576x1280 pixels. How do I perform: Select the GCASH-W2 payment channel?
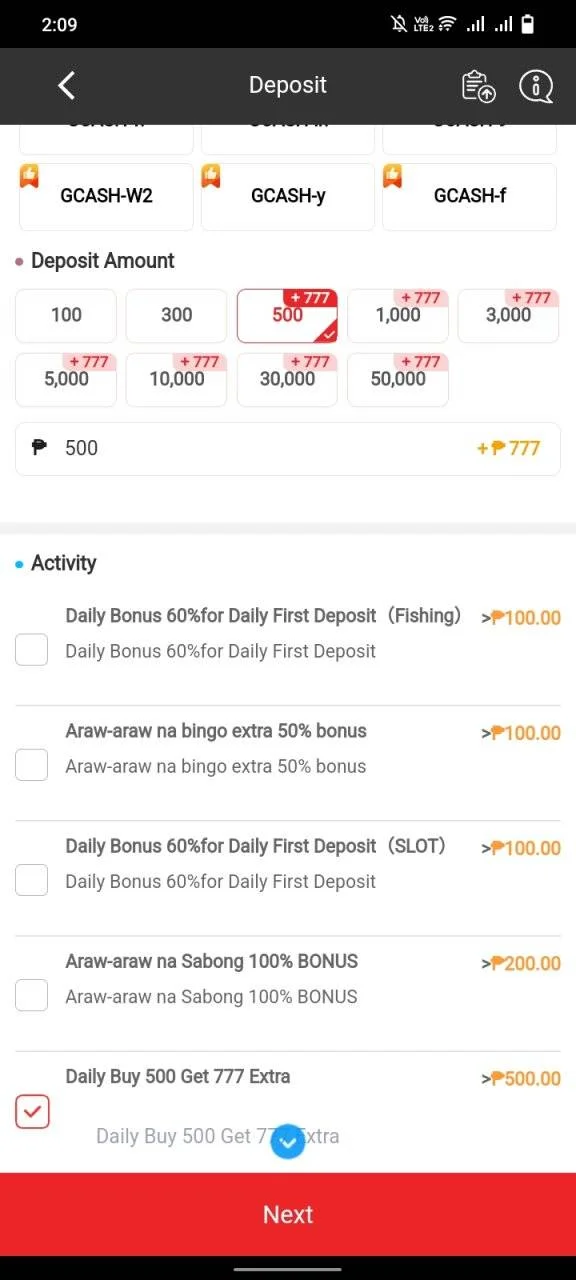click(x=106, y=197)
